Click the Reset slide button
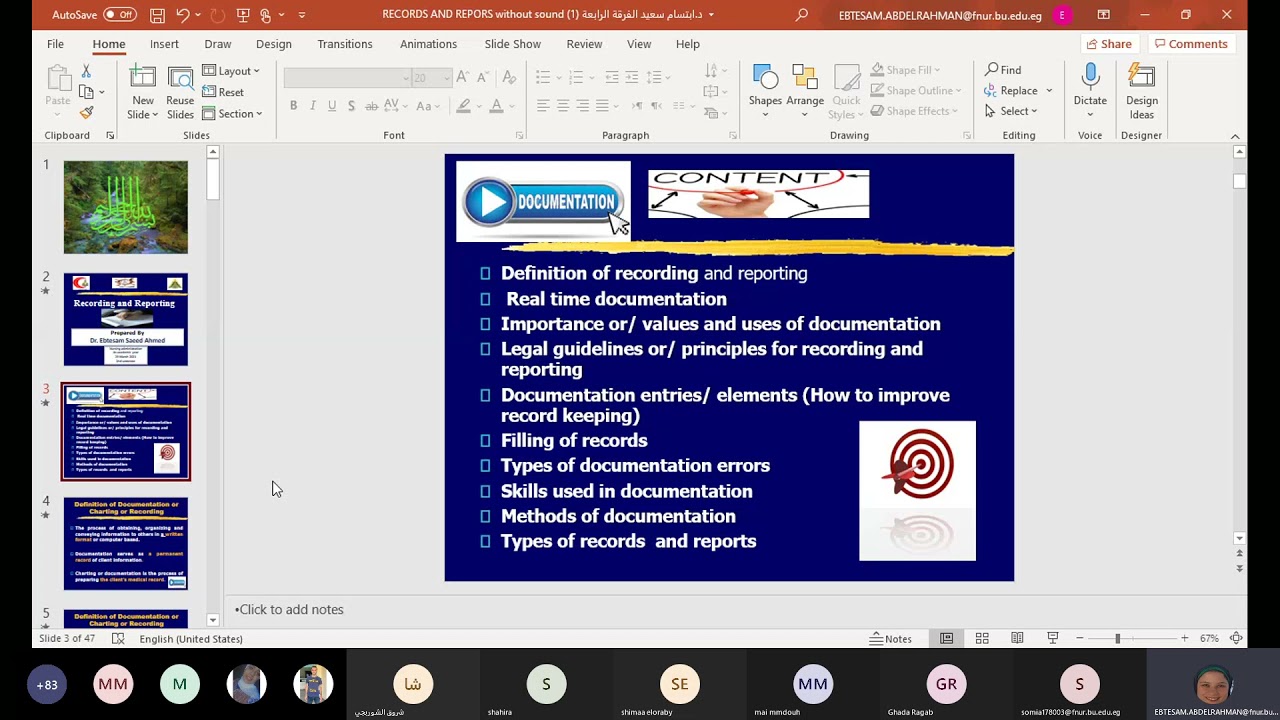Screen dimensions: 1280x720 point(223,92)
